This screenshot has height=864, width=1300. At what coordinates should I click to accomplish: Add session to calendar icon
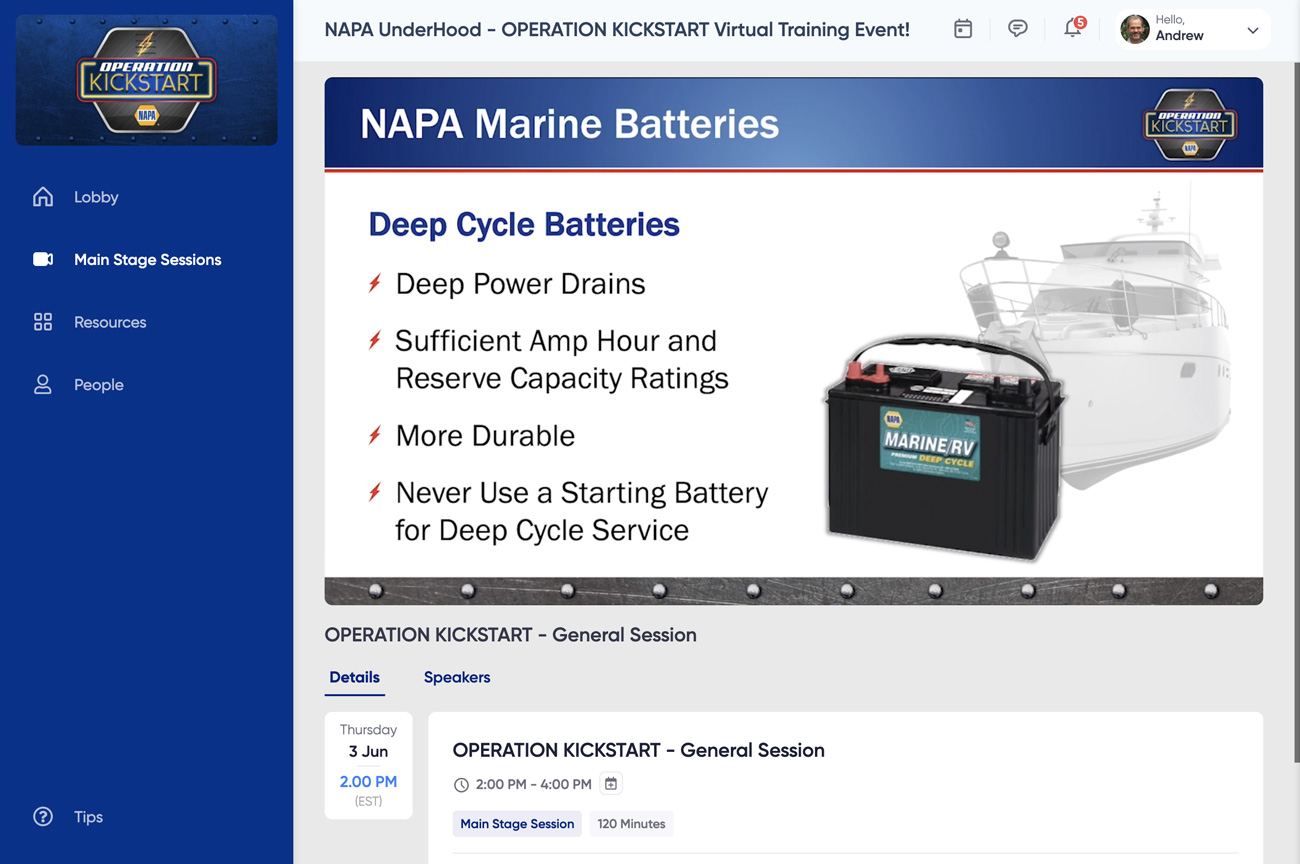[611, 784]
